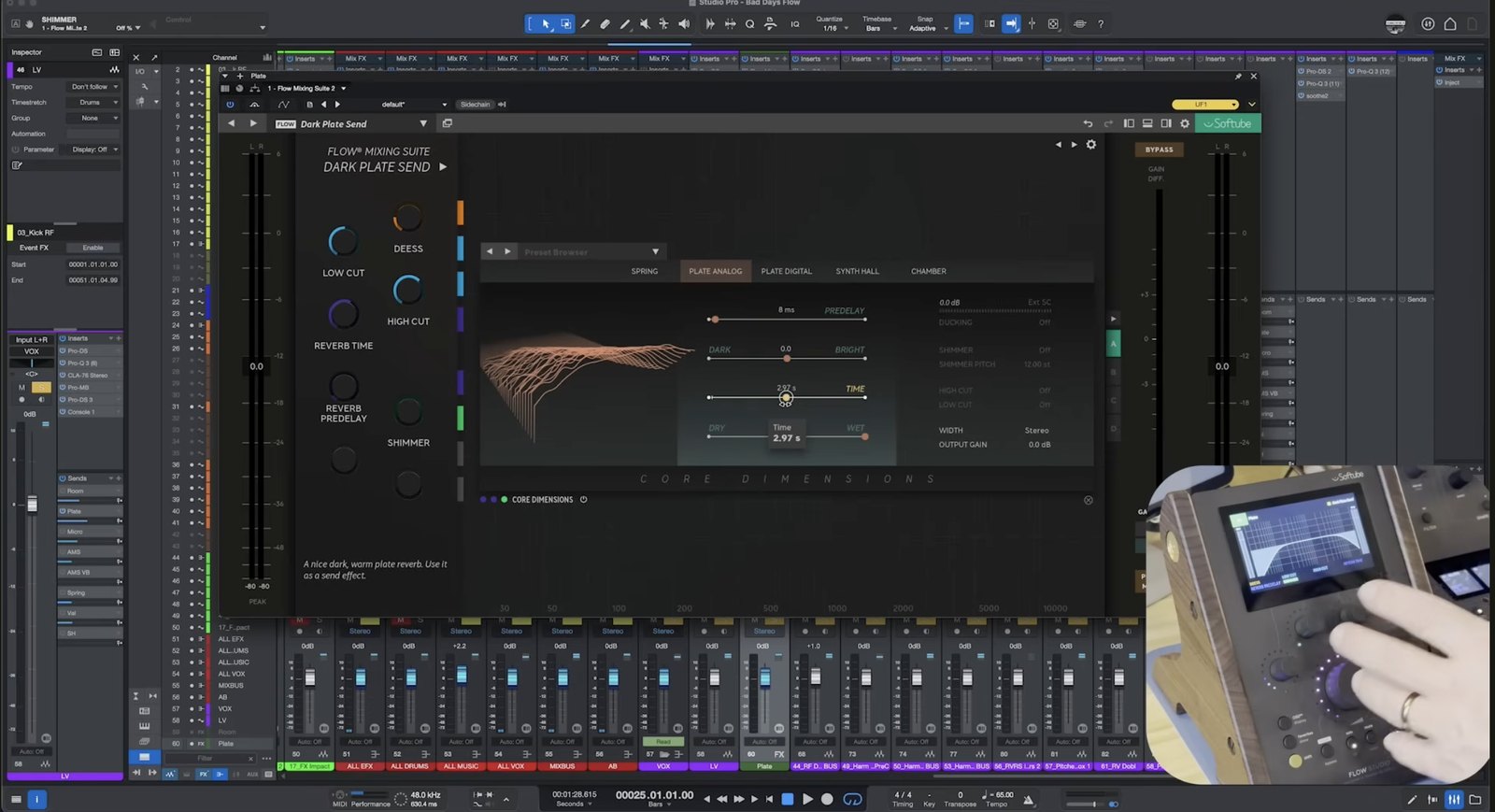Adjust the DEESS knob

click(407, 218)
